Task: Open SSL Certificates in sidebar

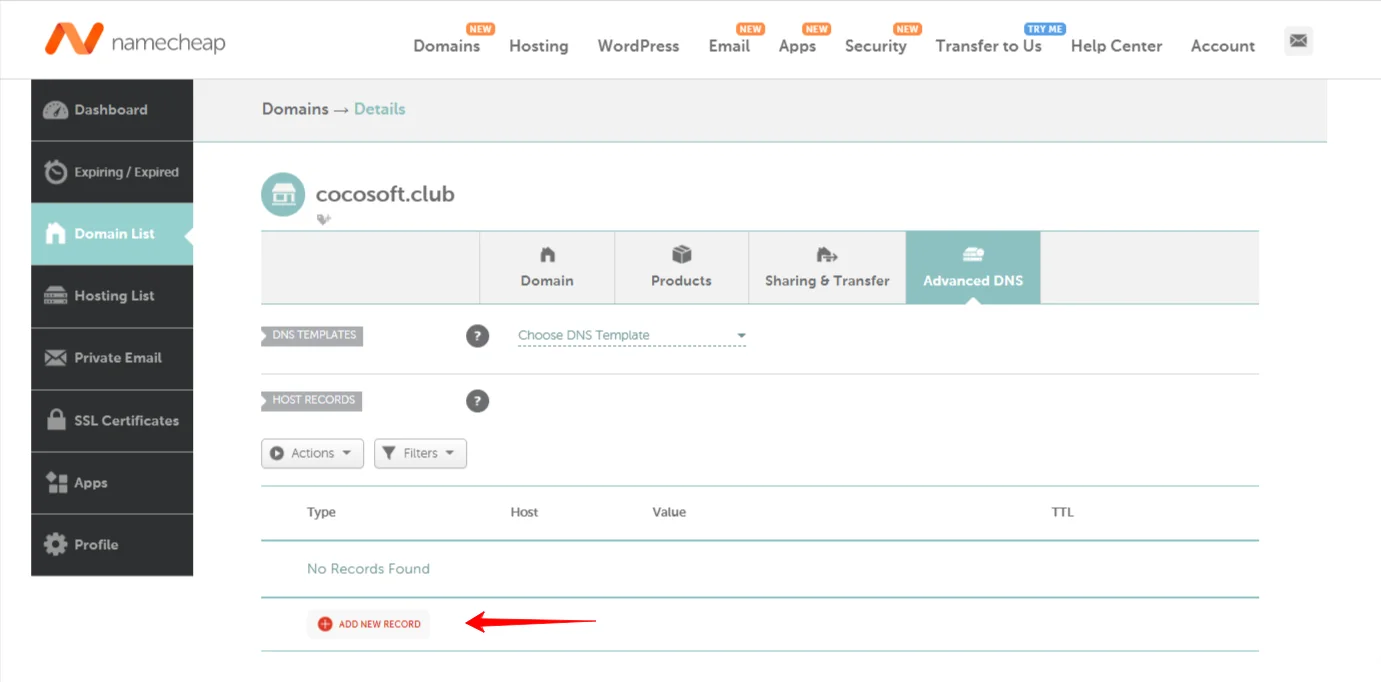Action: 112,420
